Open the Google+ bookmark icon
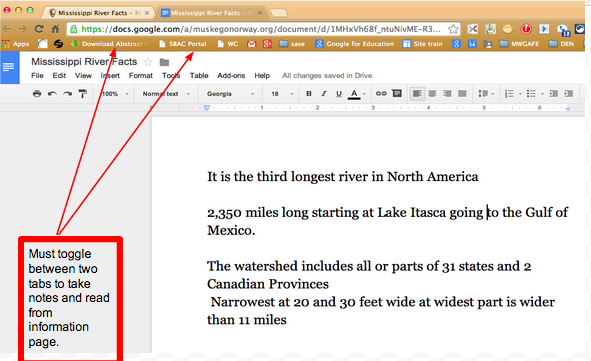 (x=267, y=44)
